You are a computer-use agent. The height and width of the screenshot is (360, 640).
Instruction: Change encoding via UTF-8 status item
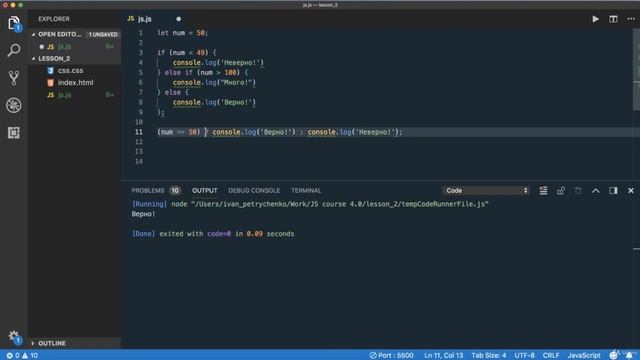(x=524, y=355)
